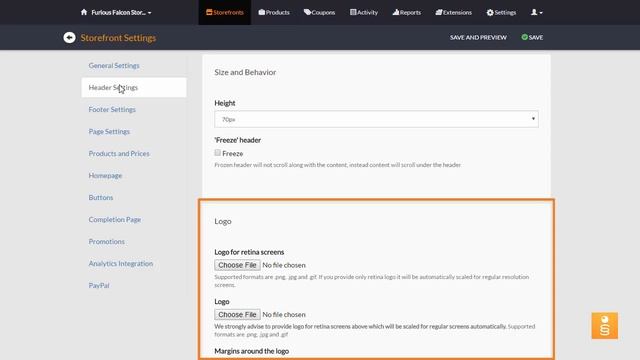Go to Promotions settings
The height and width of the screenshot is (360, 640).
coord(107,242)
